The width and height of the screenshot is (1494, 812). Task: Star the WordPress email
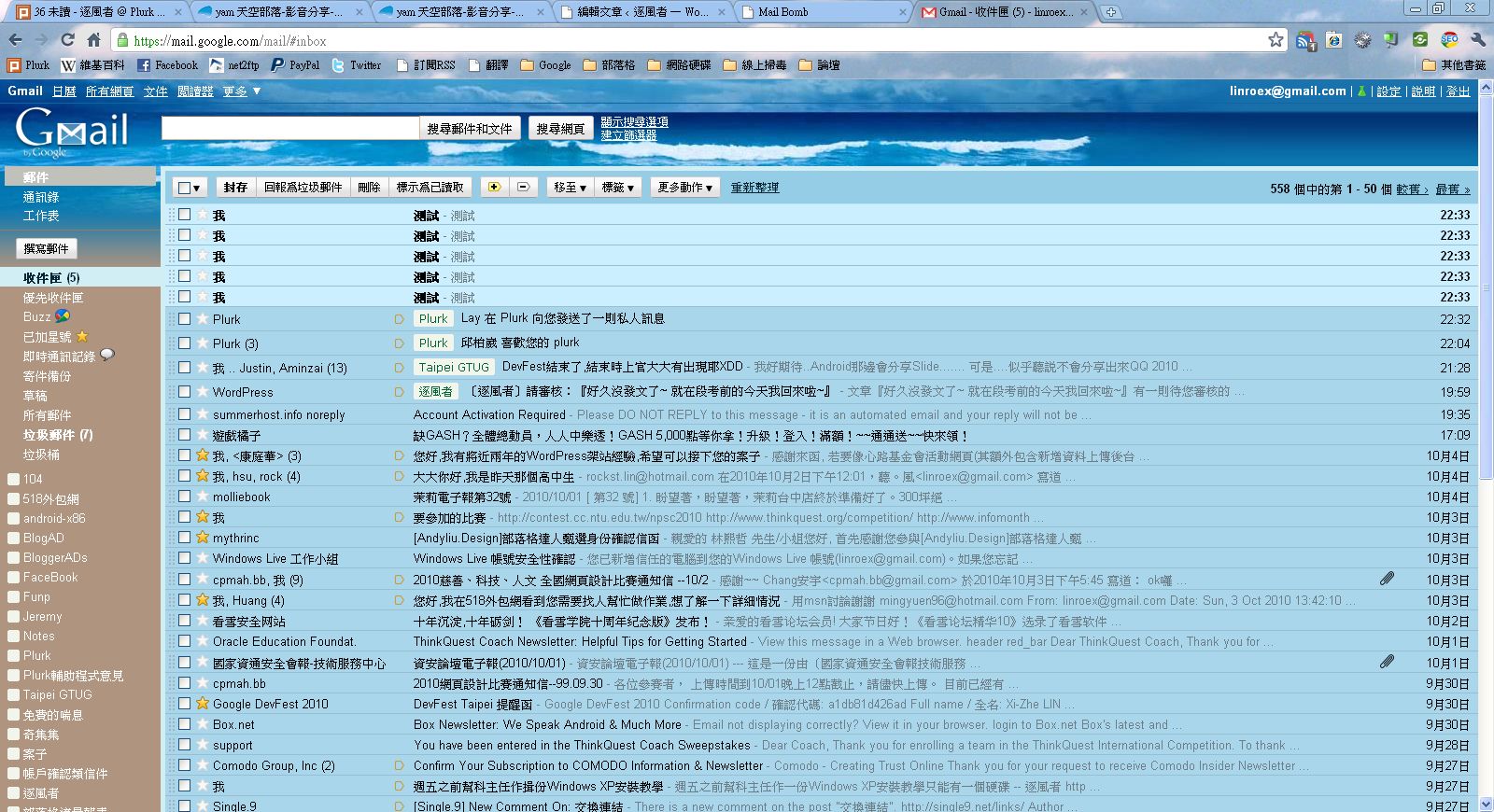(202, 392)
